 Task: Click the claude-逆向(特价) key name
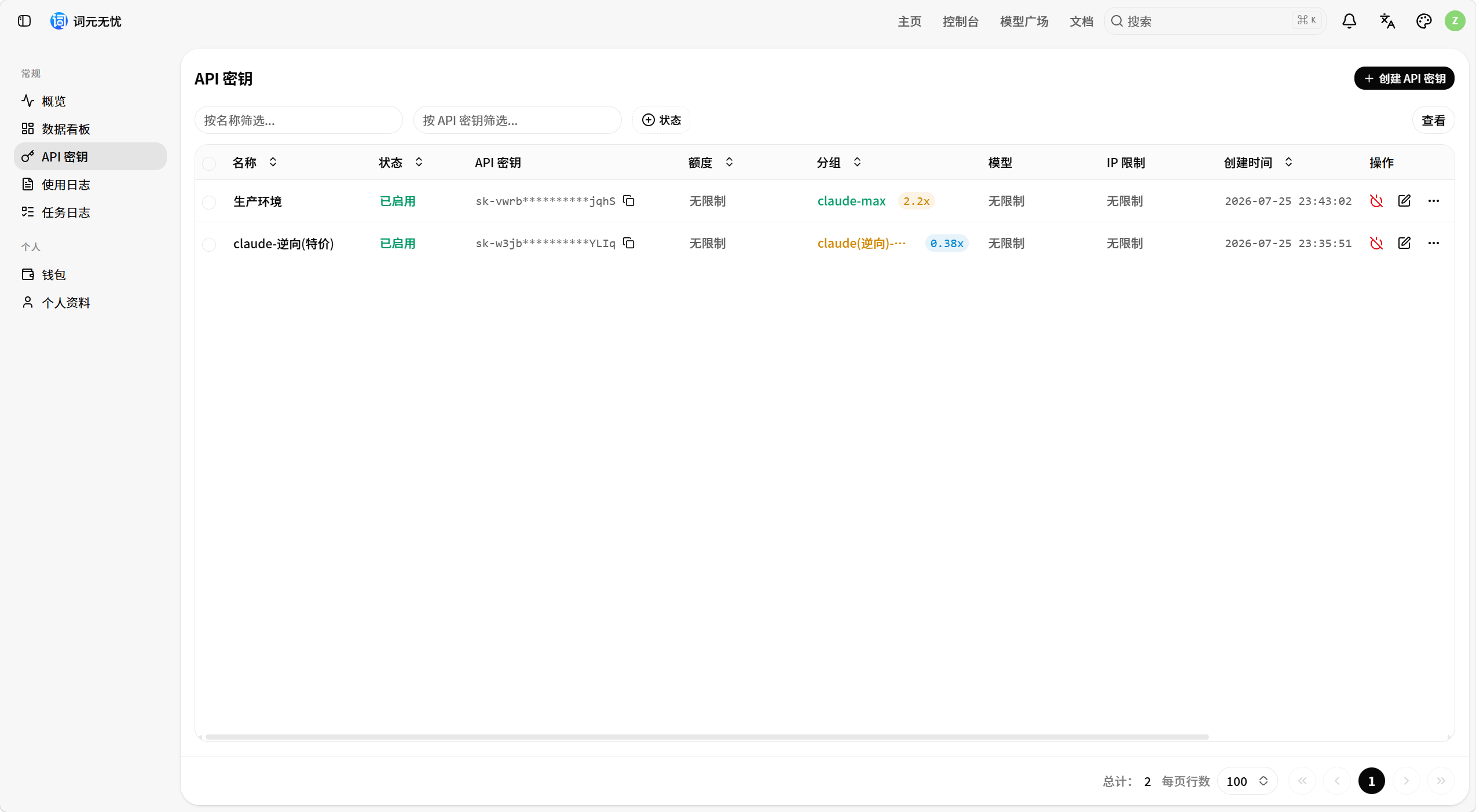[x=283, y=244]
